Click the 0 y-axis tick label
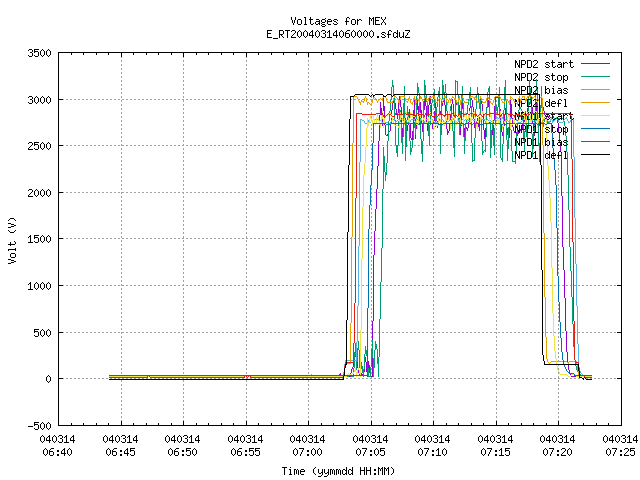The height and width of the screenshot is (480, 640). 49,380
